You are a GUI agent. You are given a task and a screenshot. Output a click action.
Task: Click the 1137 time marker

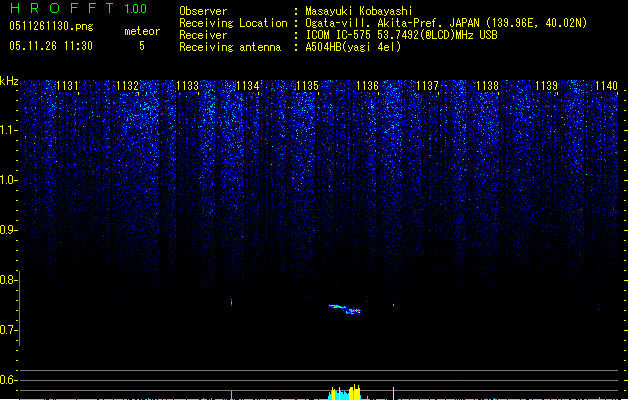pyautogui.click(x=427, y=86)
